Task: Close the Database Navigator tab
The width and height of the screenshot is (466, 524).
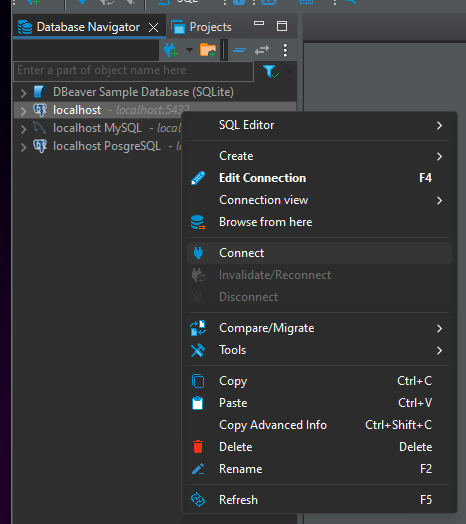Action: (153, 27)
